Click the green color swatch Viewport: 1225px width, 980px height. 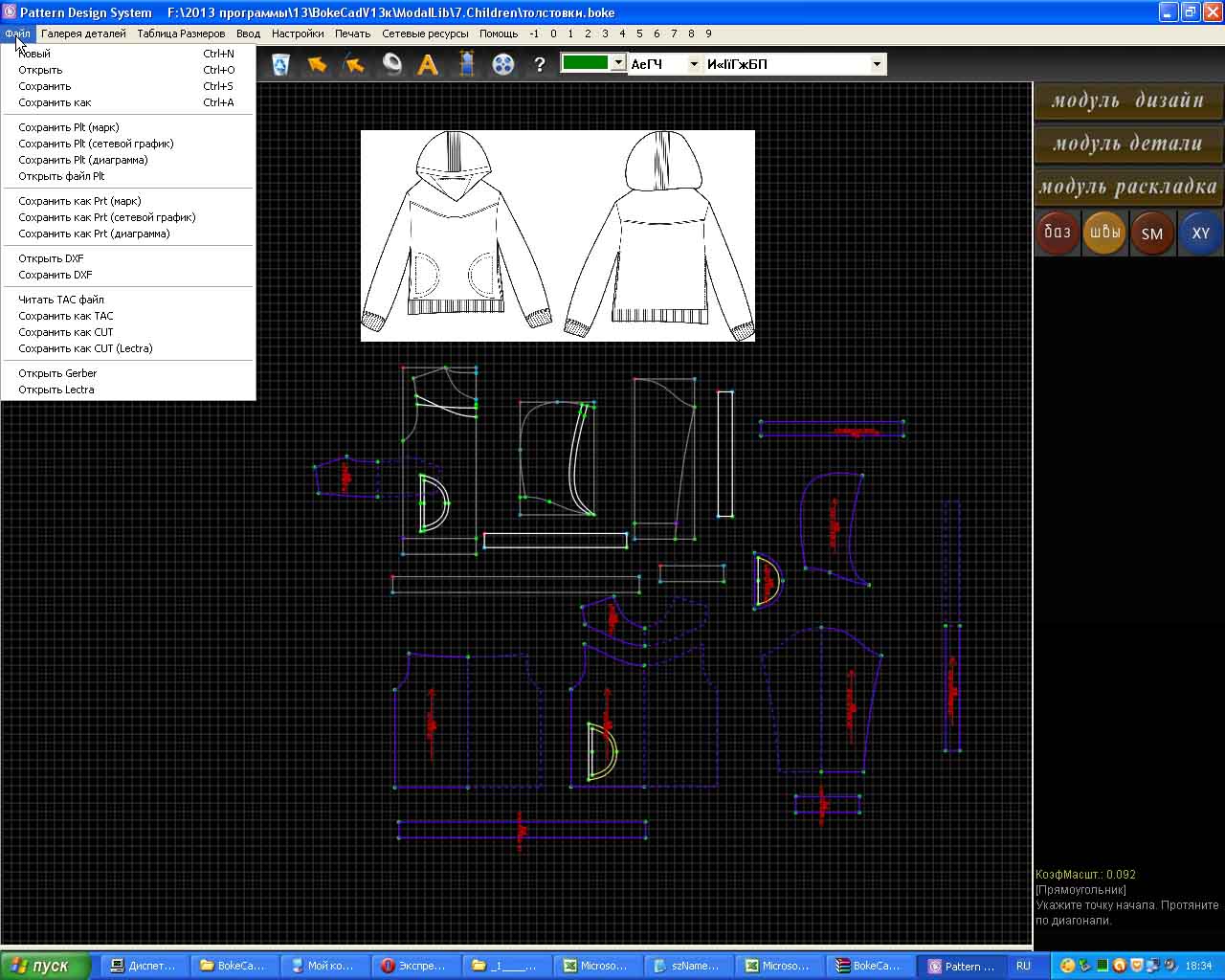pos(586,63)
